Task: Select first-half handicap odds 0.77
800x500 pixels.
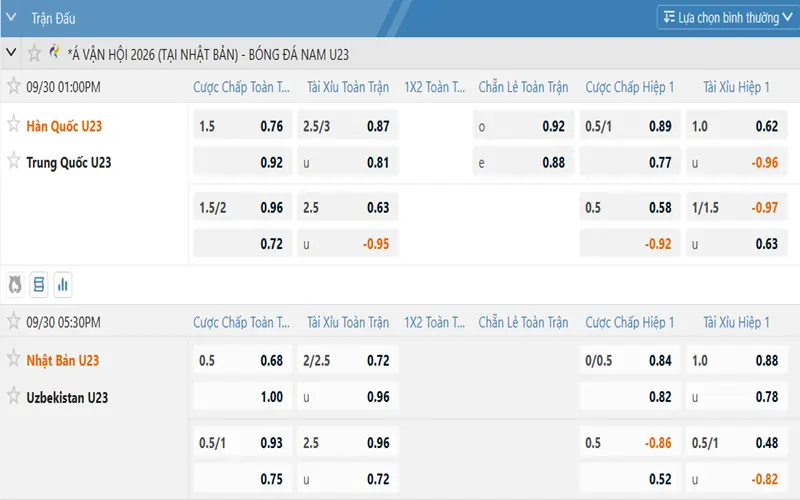Action: coord(630,162)
